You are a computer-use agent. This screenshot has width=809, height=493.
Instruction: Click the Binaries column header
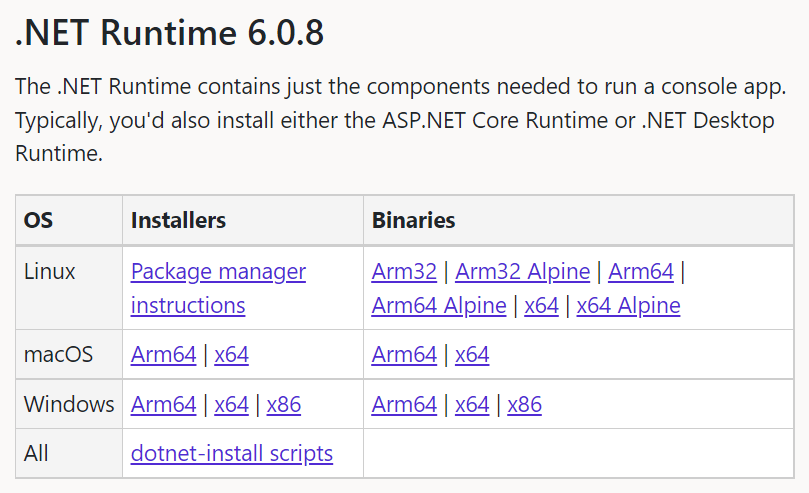(413, 220)
